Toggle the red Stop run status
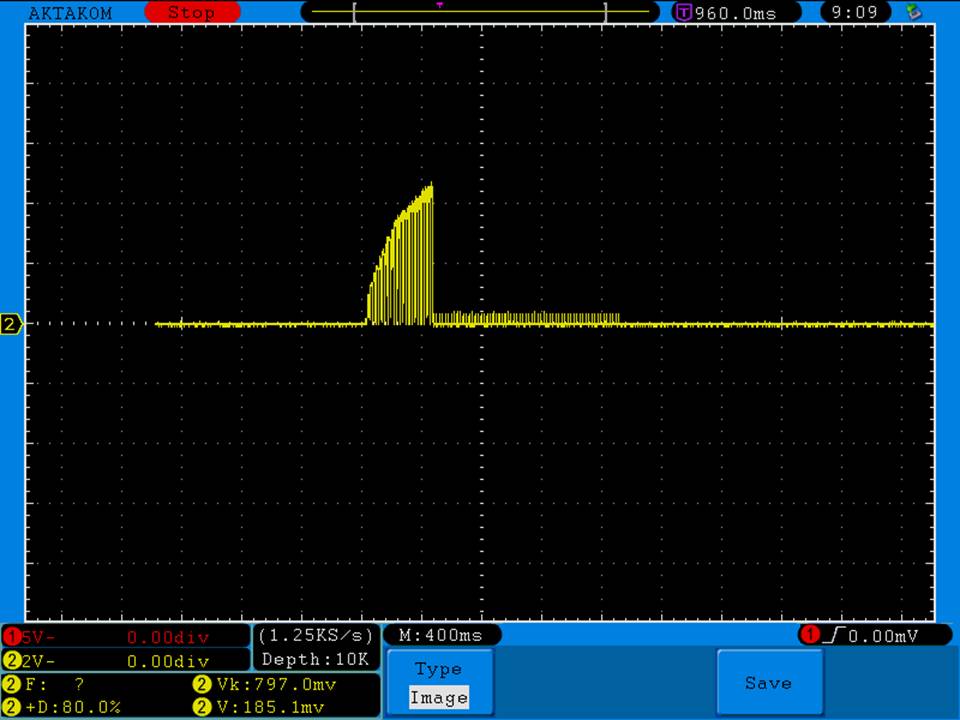 coord(192,13)
